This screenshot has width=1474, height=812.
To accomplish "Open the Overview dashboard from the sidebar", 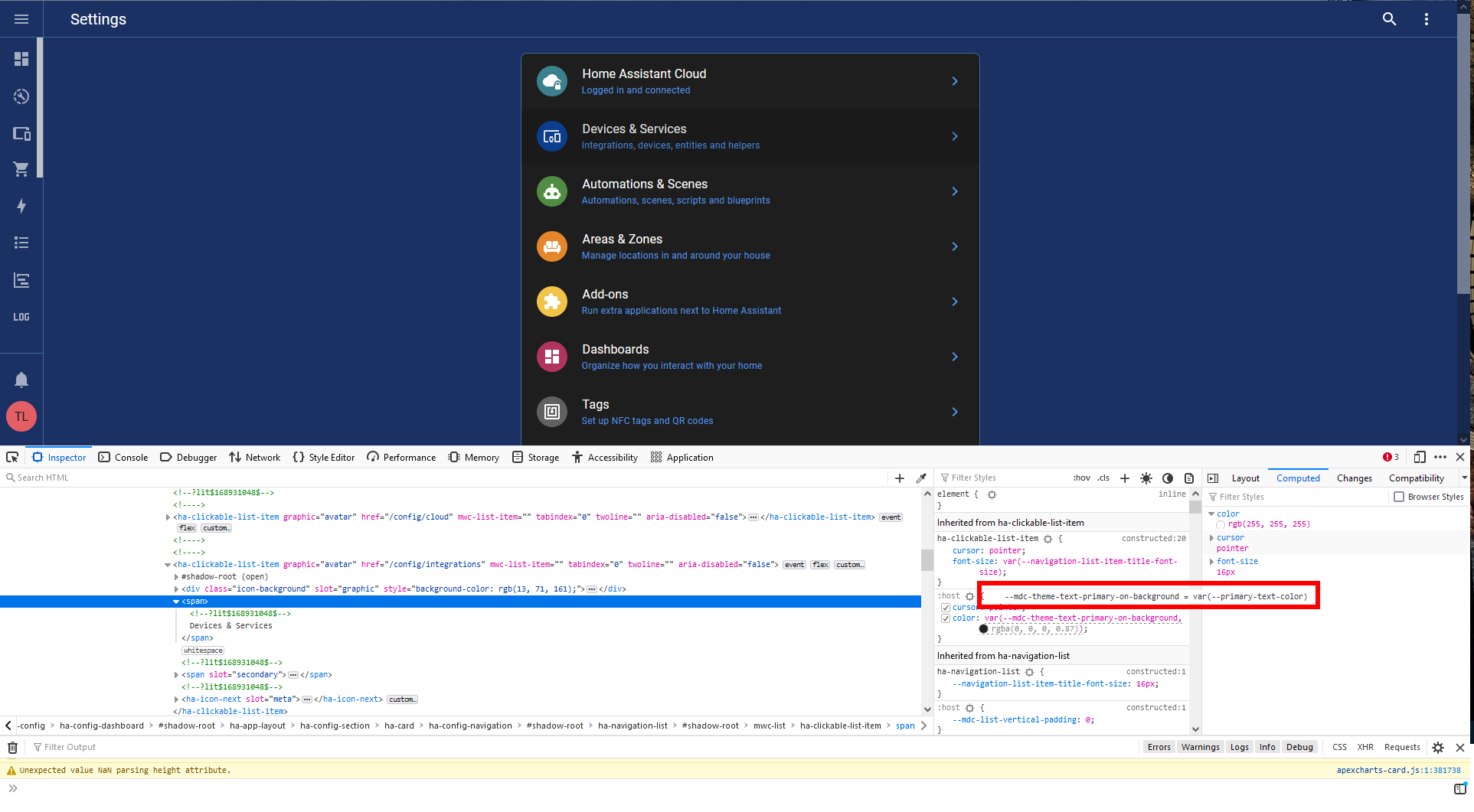I will click(x=21, y=59).
